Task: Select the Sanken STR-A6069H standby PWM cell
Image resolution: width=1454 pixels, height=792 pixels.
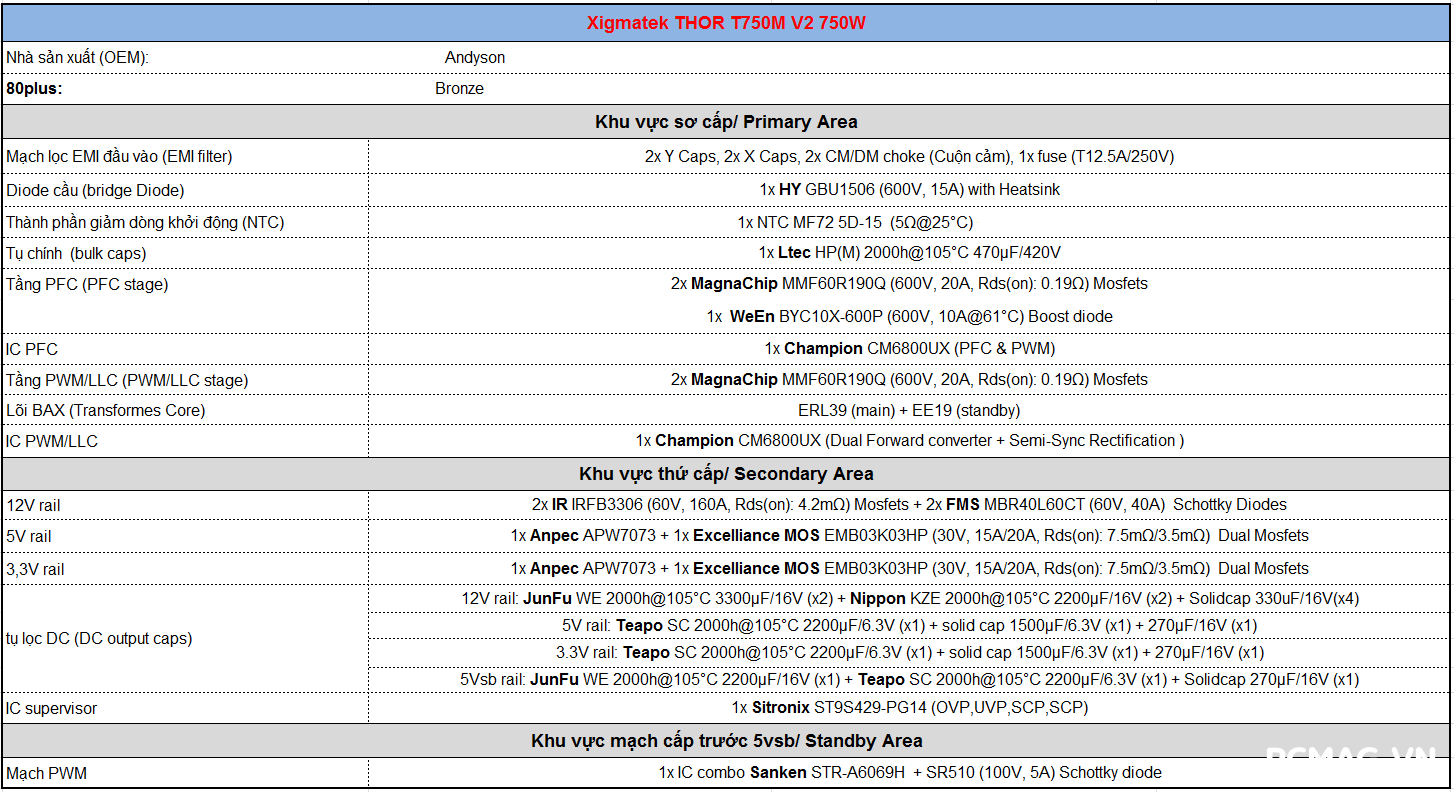Action: click(909, 772)
